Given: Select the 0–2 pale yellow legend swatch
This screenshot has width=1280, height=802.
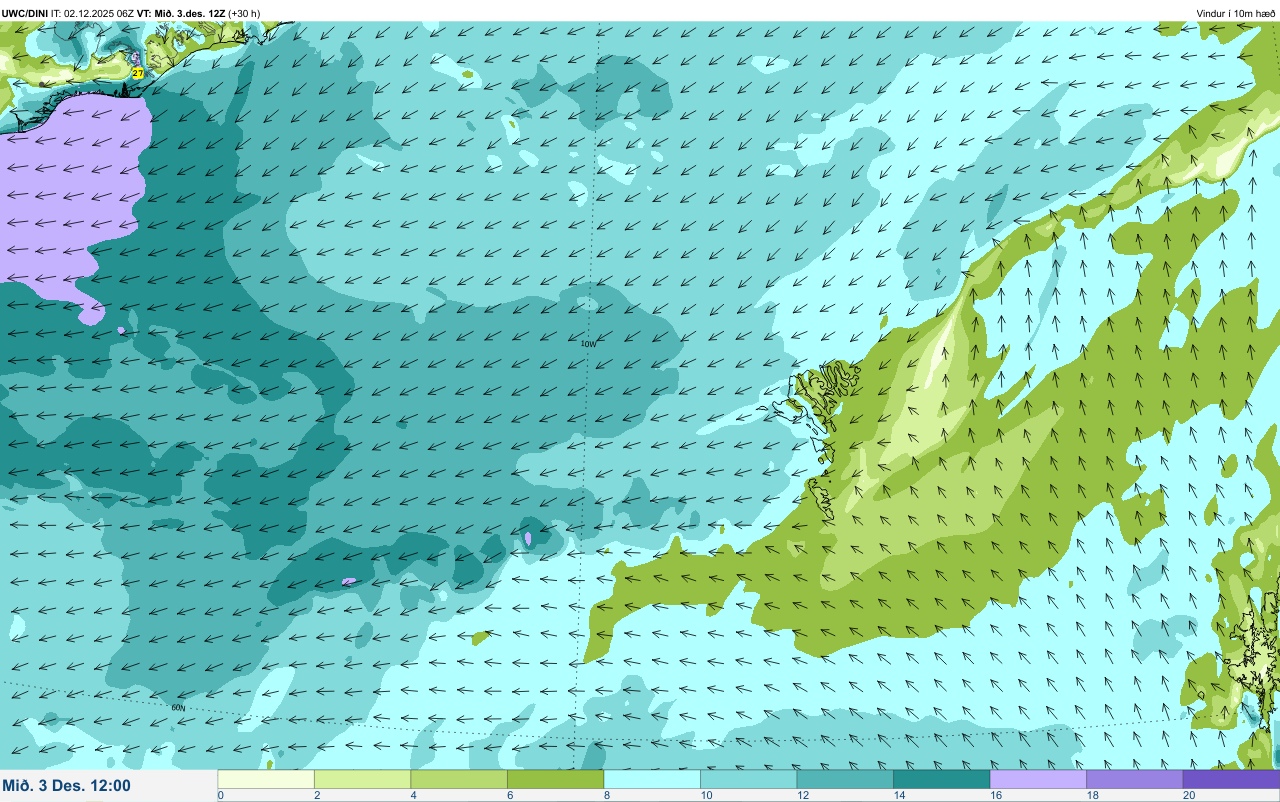Looking at the screenshot, I should tap(266, 779).
